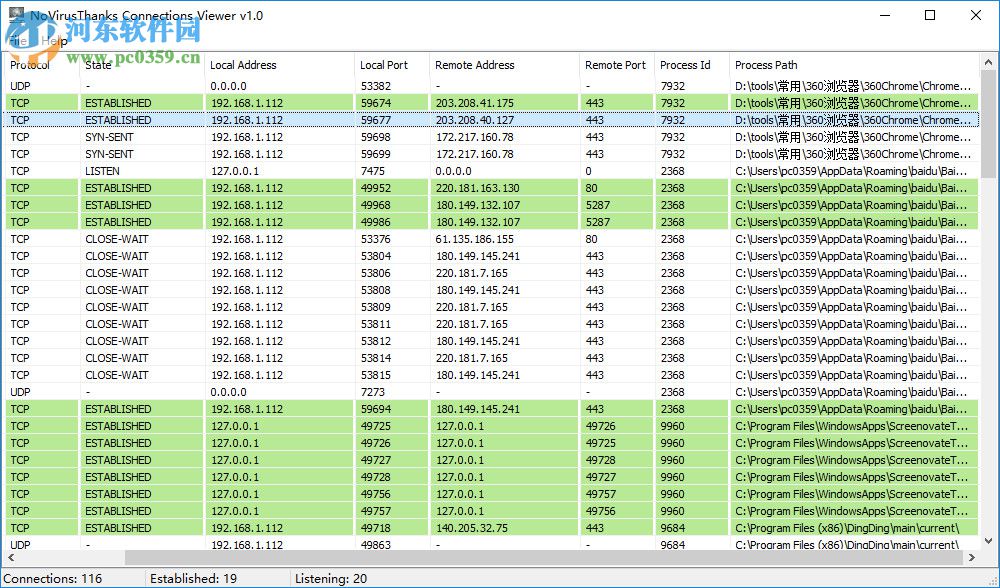Click the NoVirusThanks title bar application icon
The width and height of the screenshot is (1000, 588).
(14, 15)
